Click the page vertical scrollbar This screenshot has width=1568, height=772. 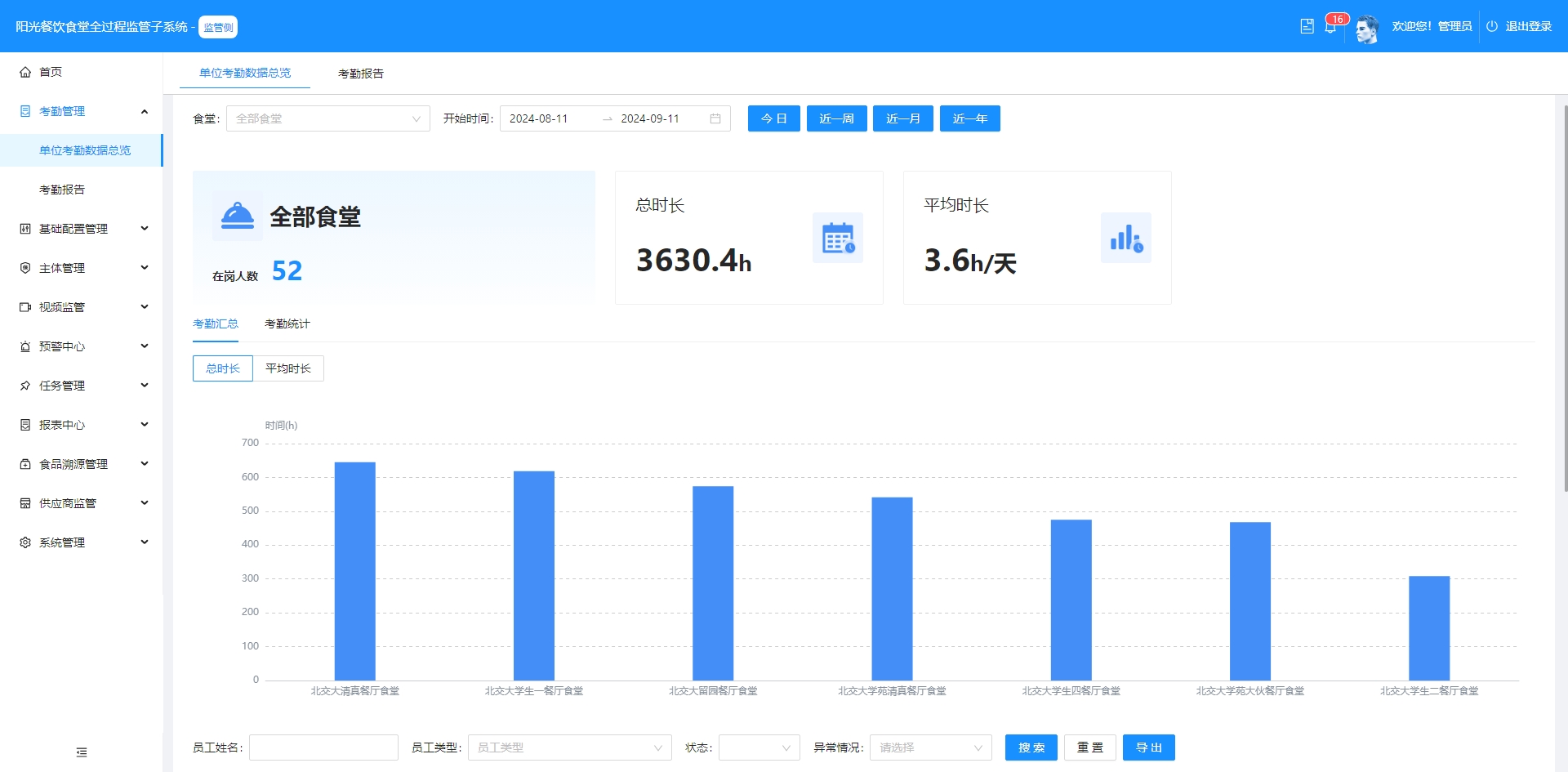tap(1565, 298)
